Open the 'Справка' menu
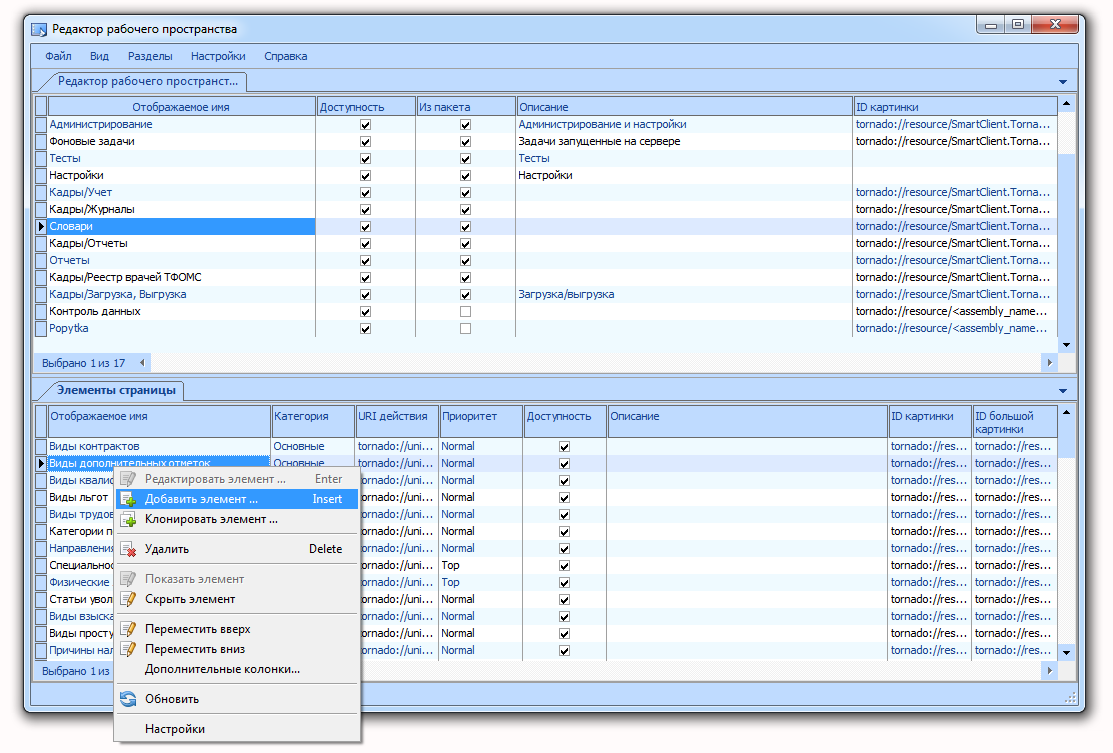 (285, 56)
